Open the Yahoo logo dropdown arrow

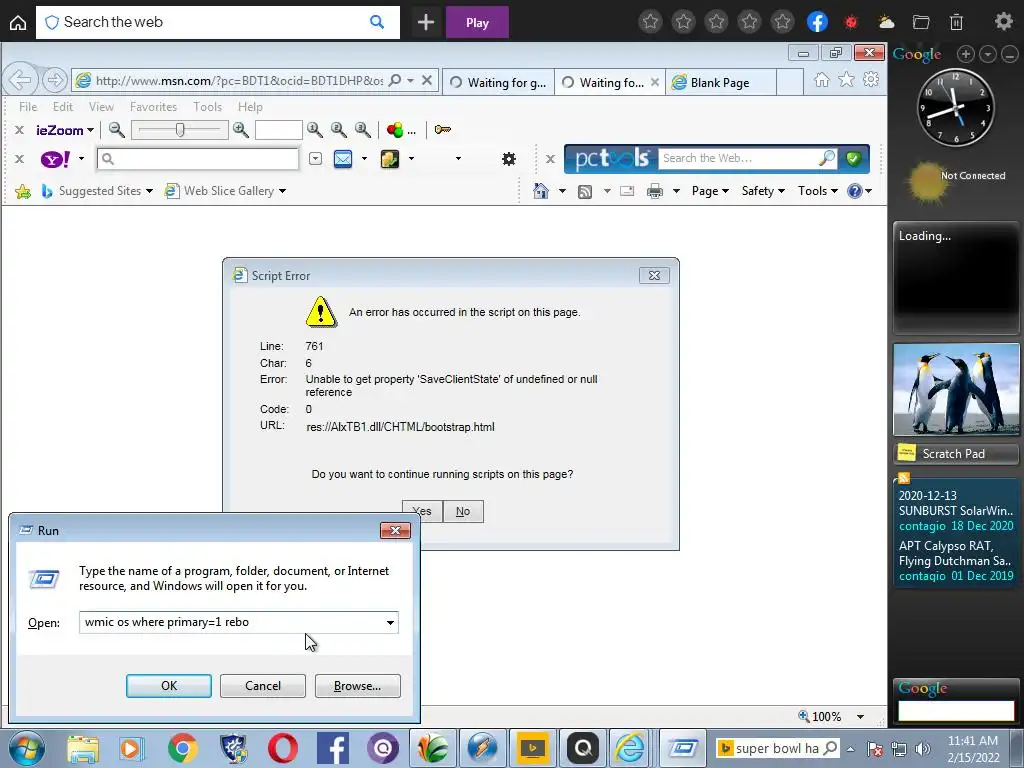(82, 159)
